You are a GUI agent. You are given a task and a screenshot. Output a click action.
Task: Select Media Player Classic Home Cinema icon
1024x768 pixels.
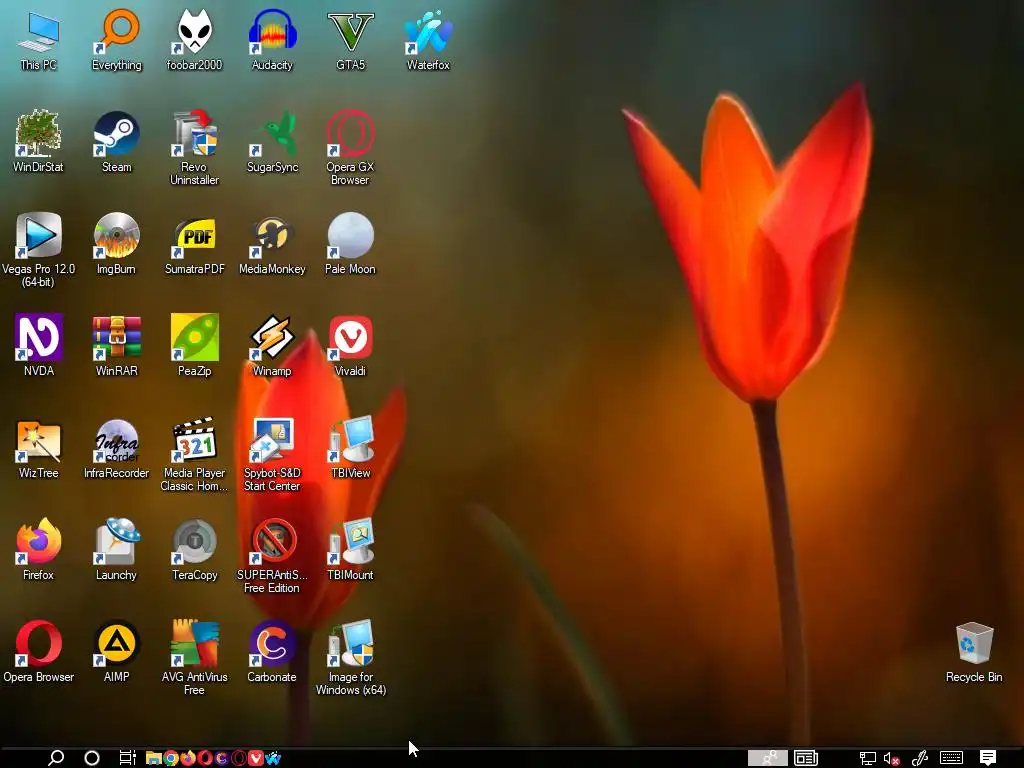click(195, 455)
